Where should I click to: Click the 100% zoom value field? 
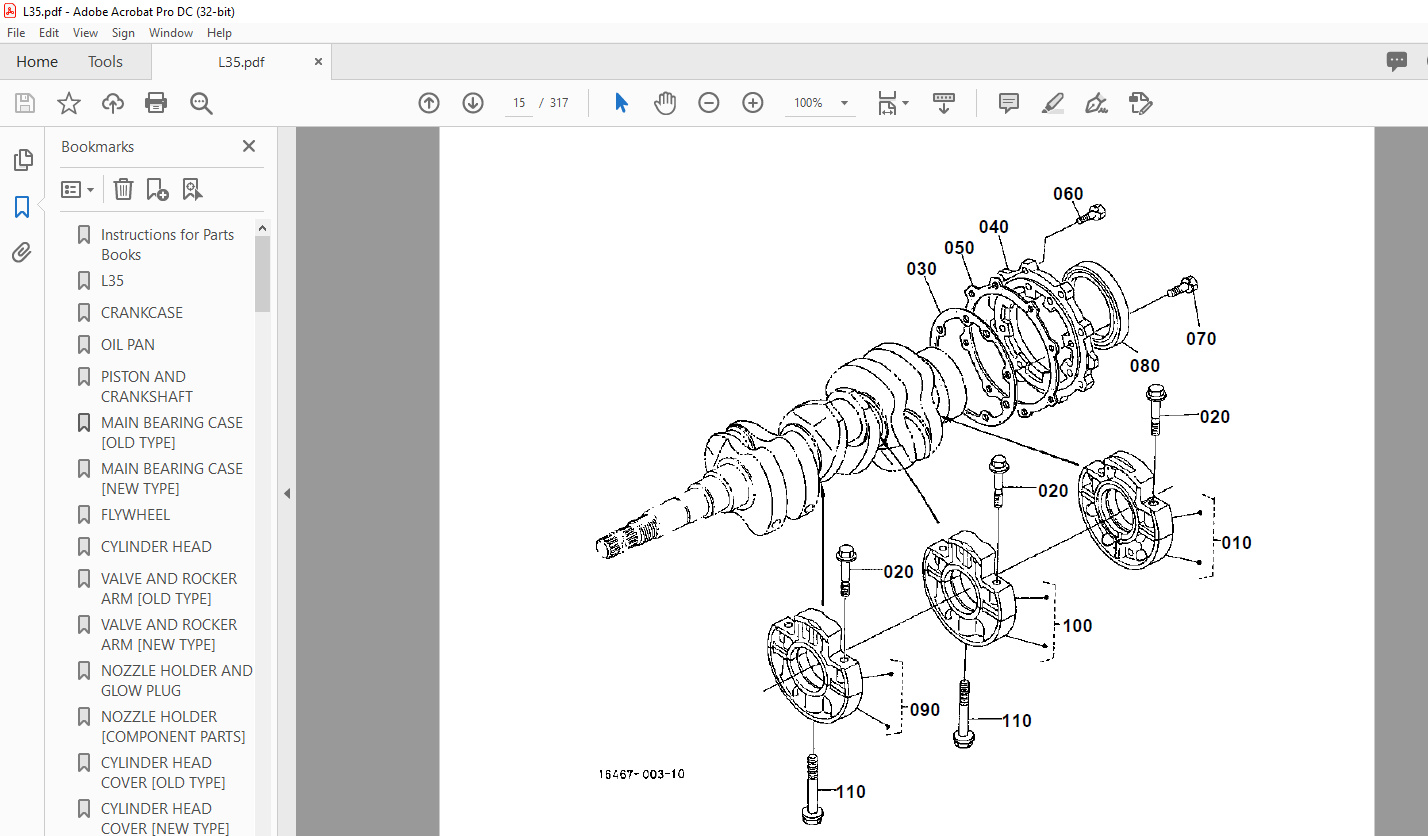point(808,103)
